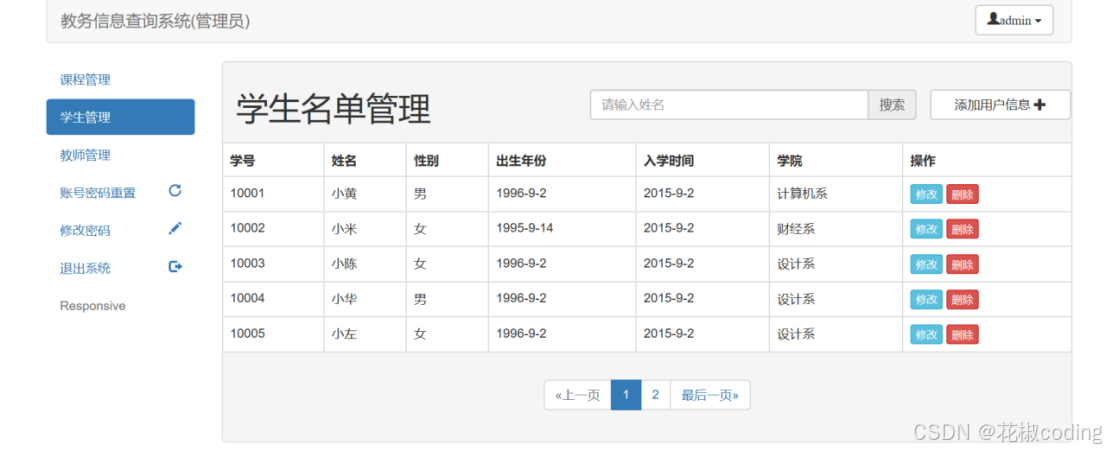This screenshot has height=452, width=1106.
Task: Click the 学院 column header
Action: [789, 161]
